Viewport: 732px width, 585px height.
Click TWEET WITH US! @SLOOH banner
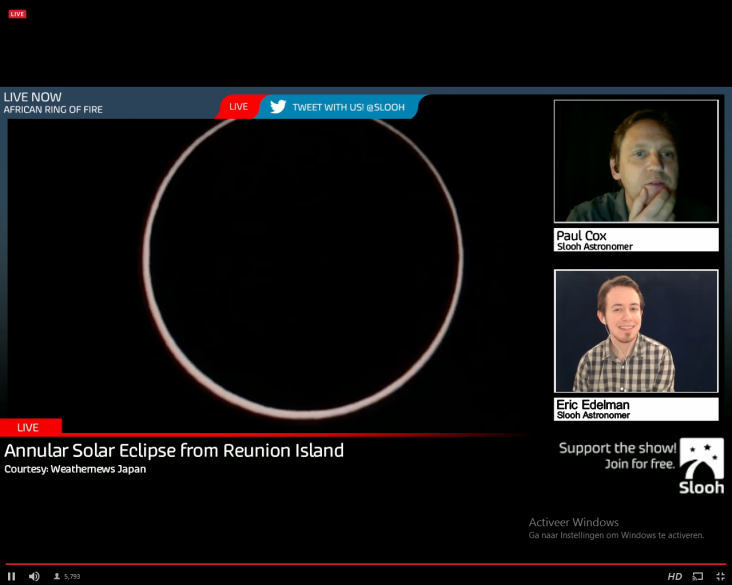pos(341,107)
